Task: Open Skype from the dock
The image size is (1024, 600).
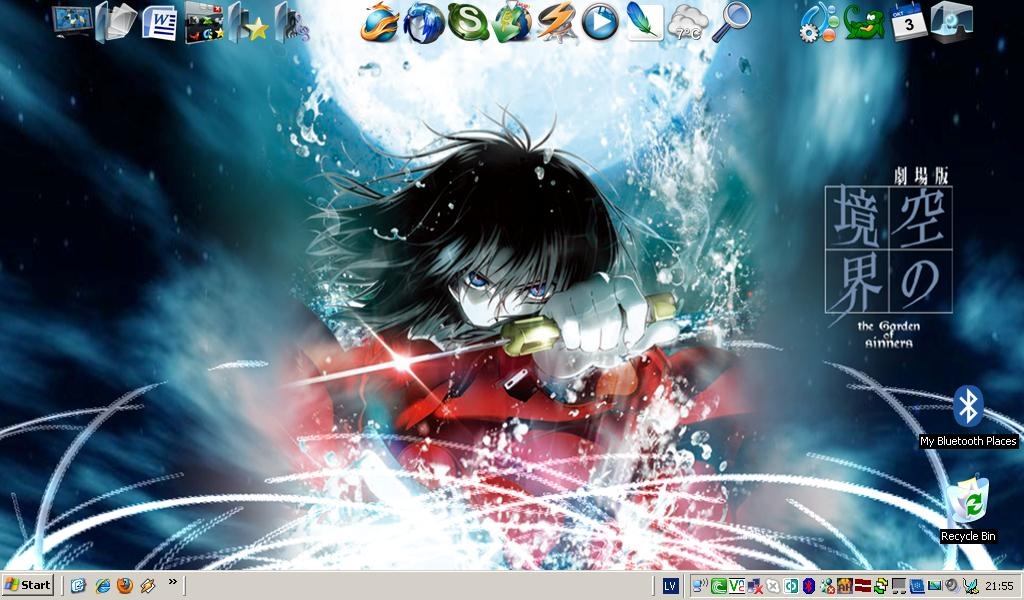Action: [x=468, y=22]
